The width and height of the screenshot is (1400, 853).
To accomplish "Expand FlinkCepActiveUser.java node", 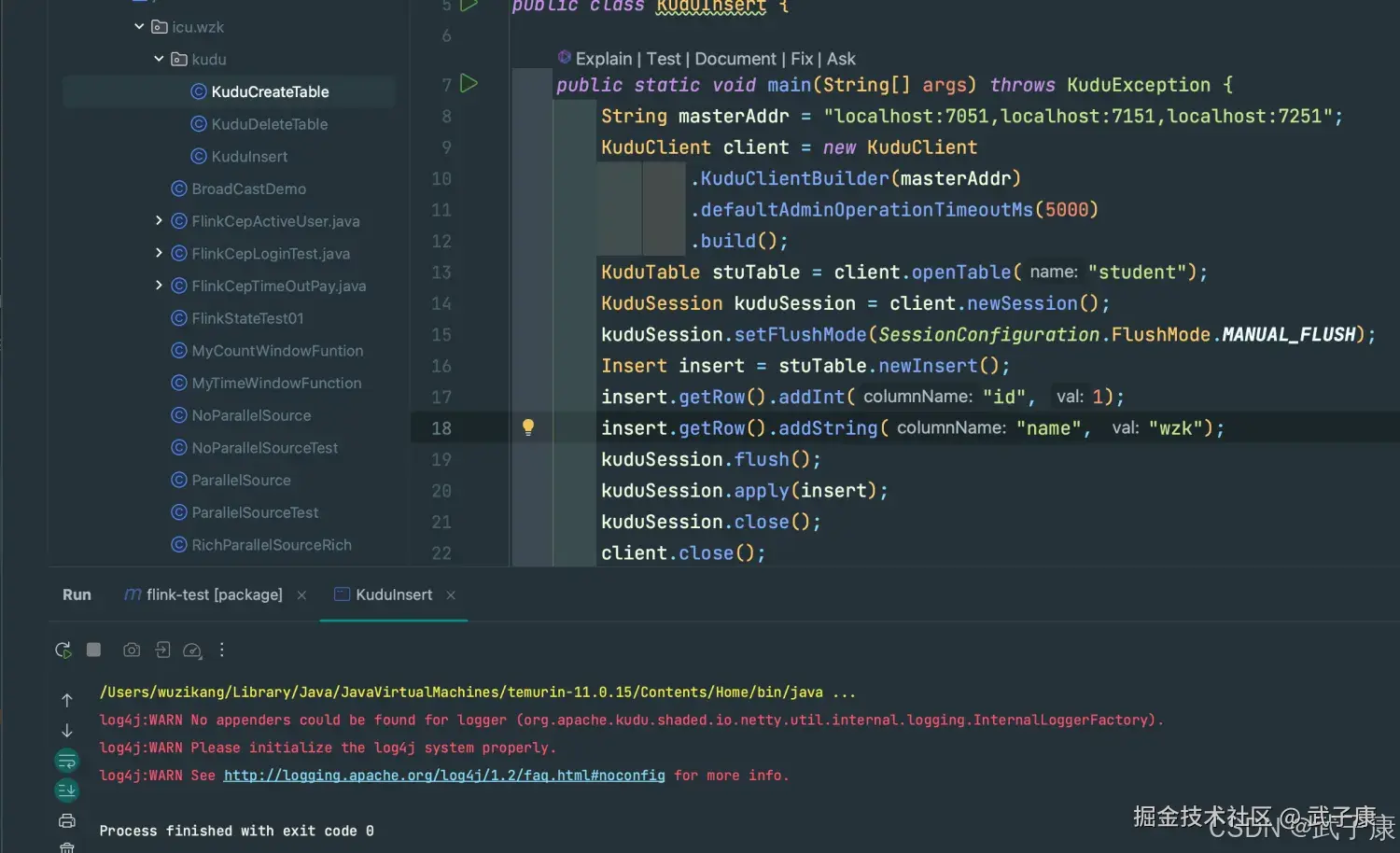I will tap(159, 220).
